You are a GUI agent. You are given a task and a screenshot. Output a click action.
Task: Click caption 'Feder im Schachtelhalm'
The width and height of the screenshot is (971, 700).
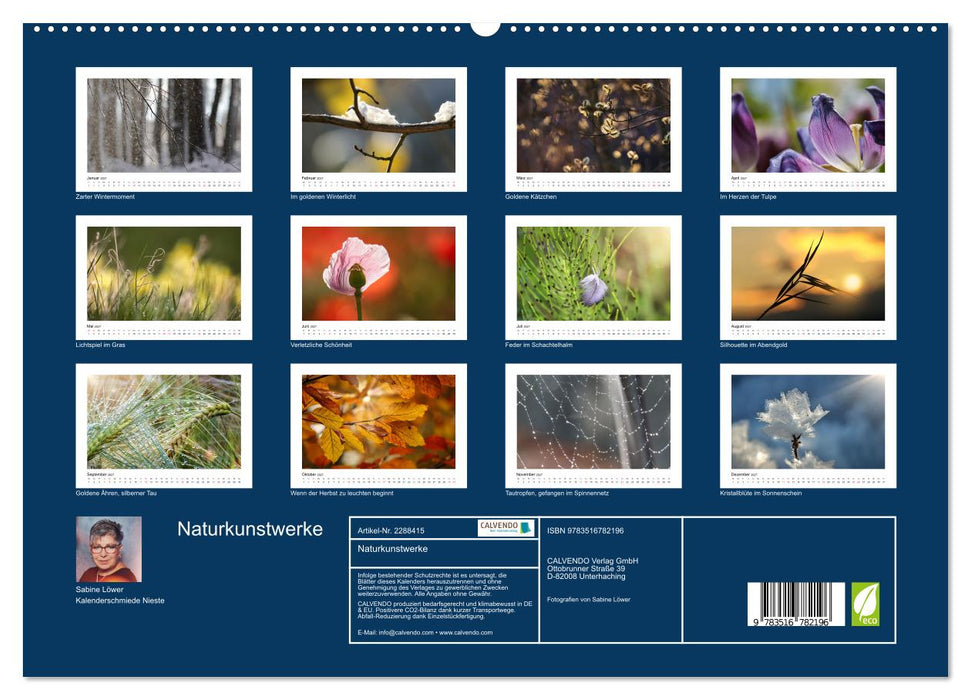[x=539, y=345]
